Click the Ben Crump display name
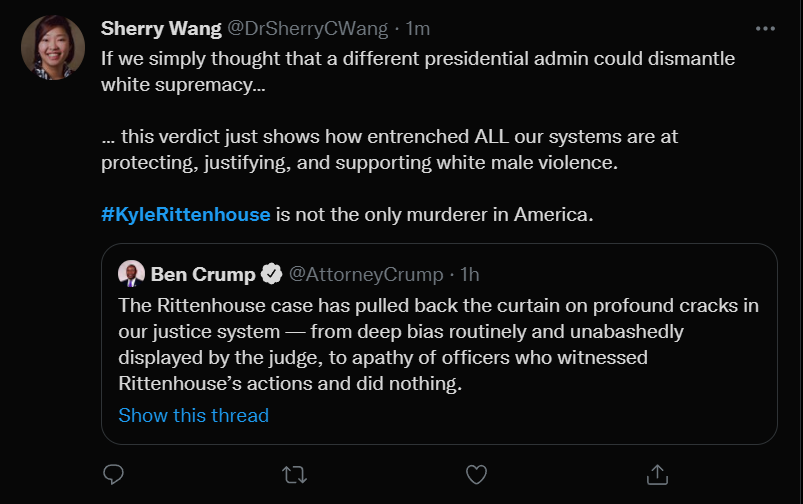The height and width of the screenshot is (504, 803). (x=203, y=273)
